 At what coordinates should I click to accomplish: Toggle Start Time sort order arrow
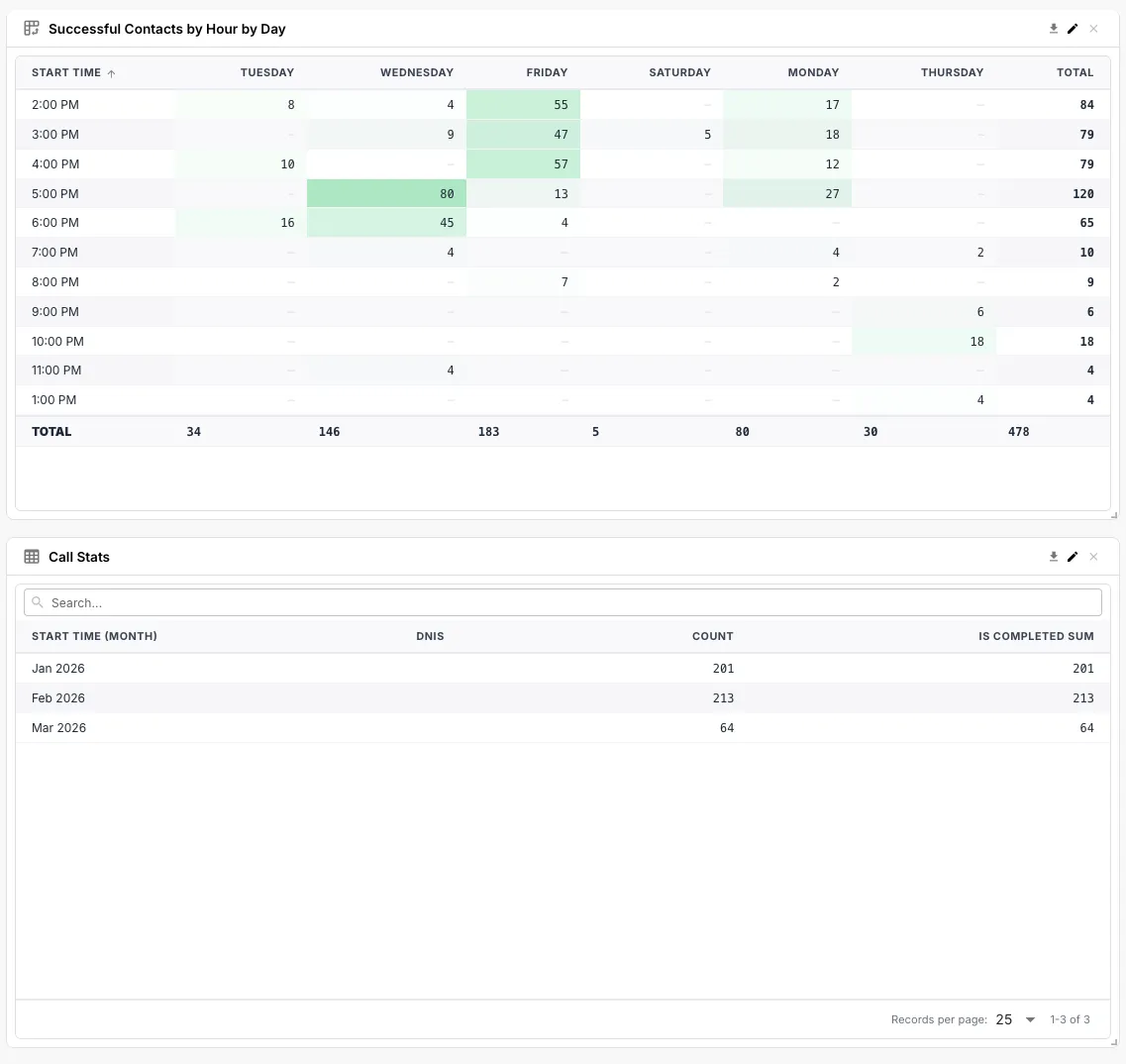(x=111, y=73)
